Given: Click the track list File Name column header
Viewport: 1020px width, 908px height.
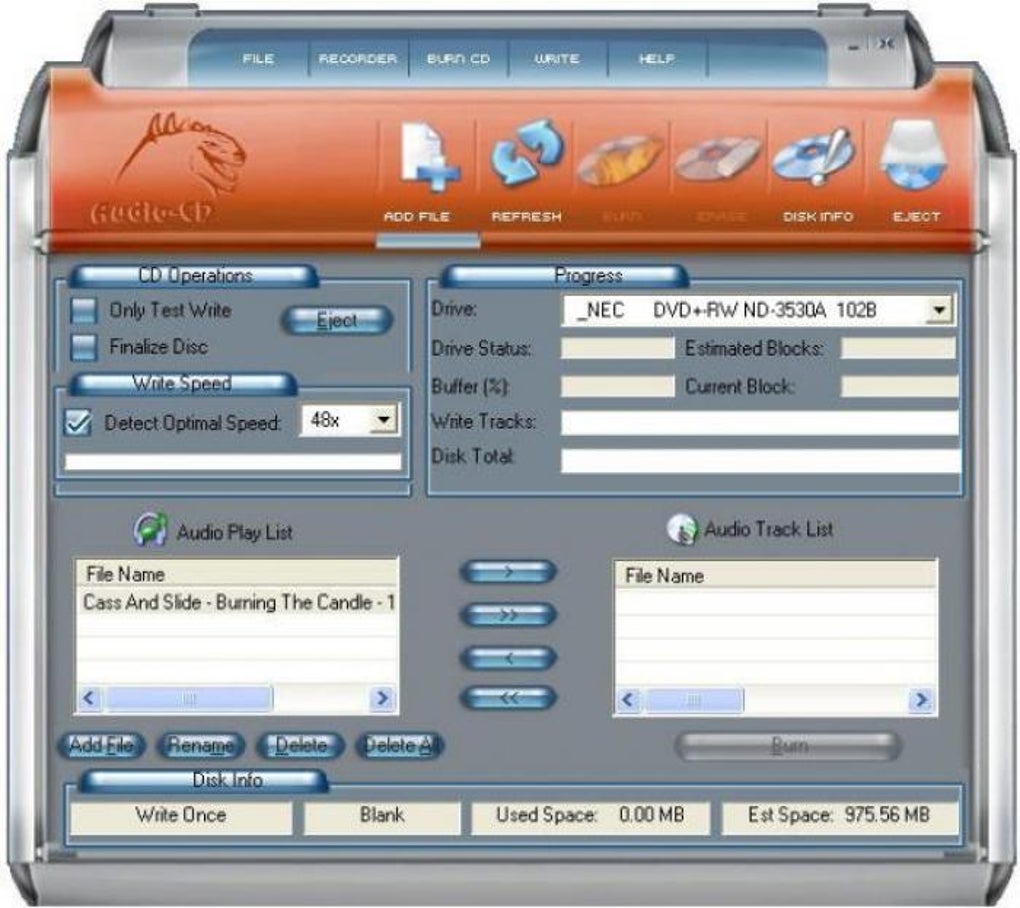Looking at the screenshot, I should [x=775, y=576].
